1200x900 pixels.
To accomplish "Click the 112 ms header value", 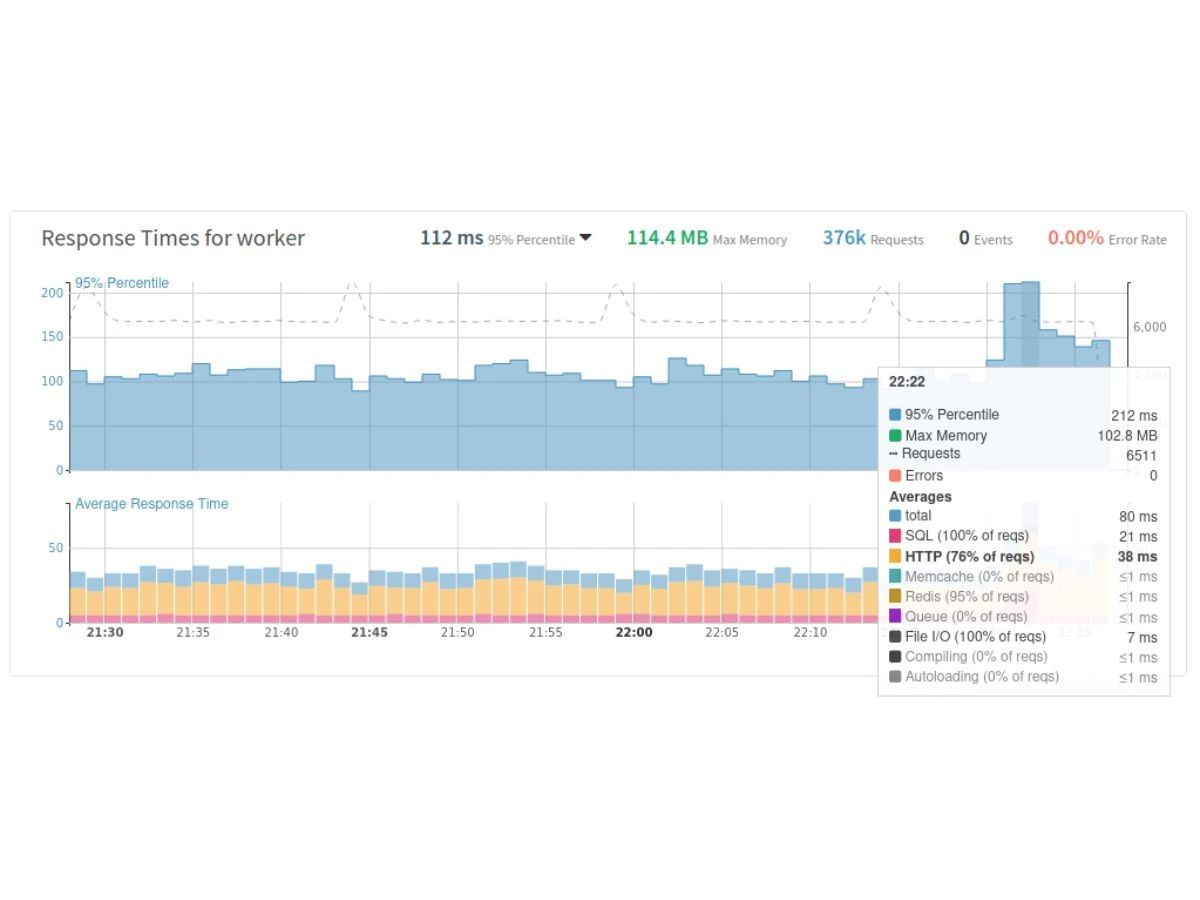I will 451,238.
